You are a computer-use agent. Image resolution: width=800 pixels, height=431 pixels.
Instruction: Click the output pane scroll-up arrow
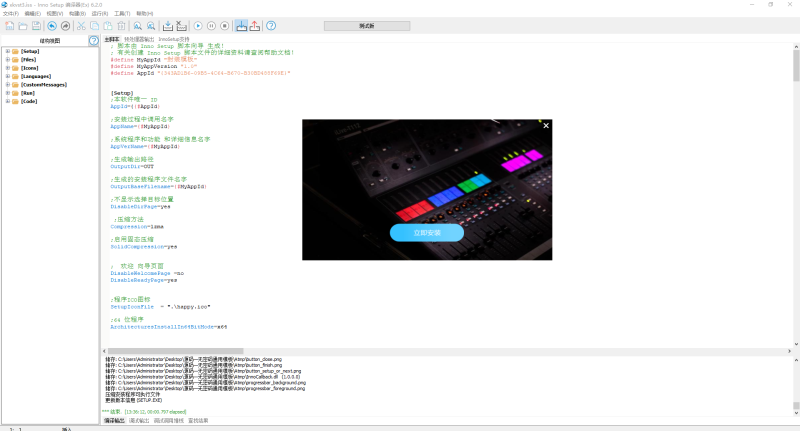click(796, 360)
